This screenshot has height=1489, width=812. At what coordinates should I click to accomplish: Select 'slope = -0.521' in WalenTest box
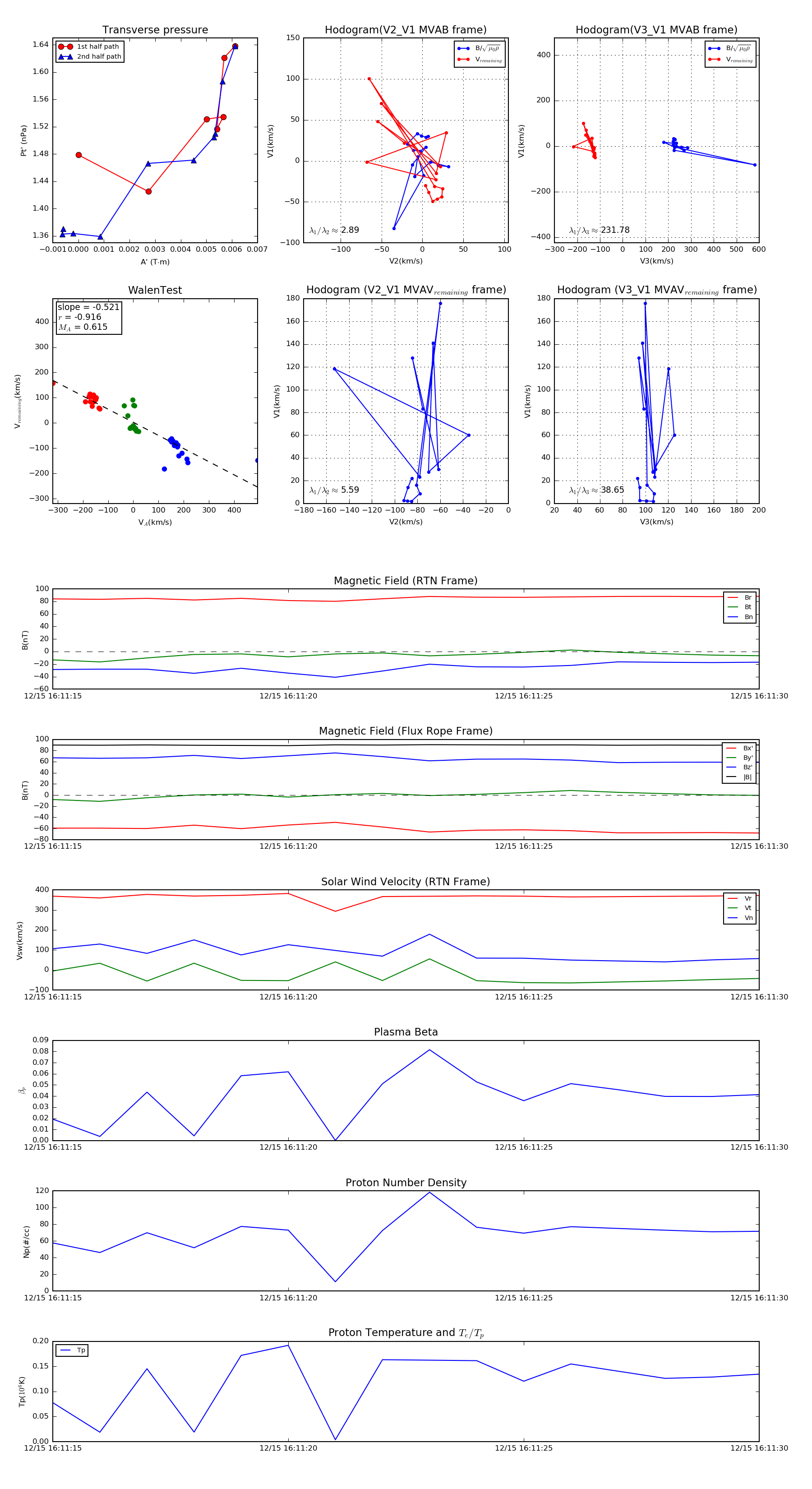pos(88,307)
